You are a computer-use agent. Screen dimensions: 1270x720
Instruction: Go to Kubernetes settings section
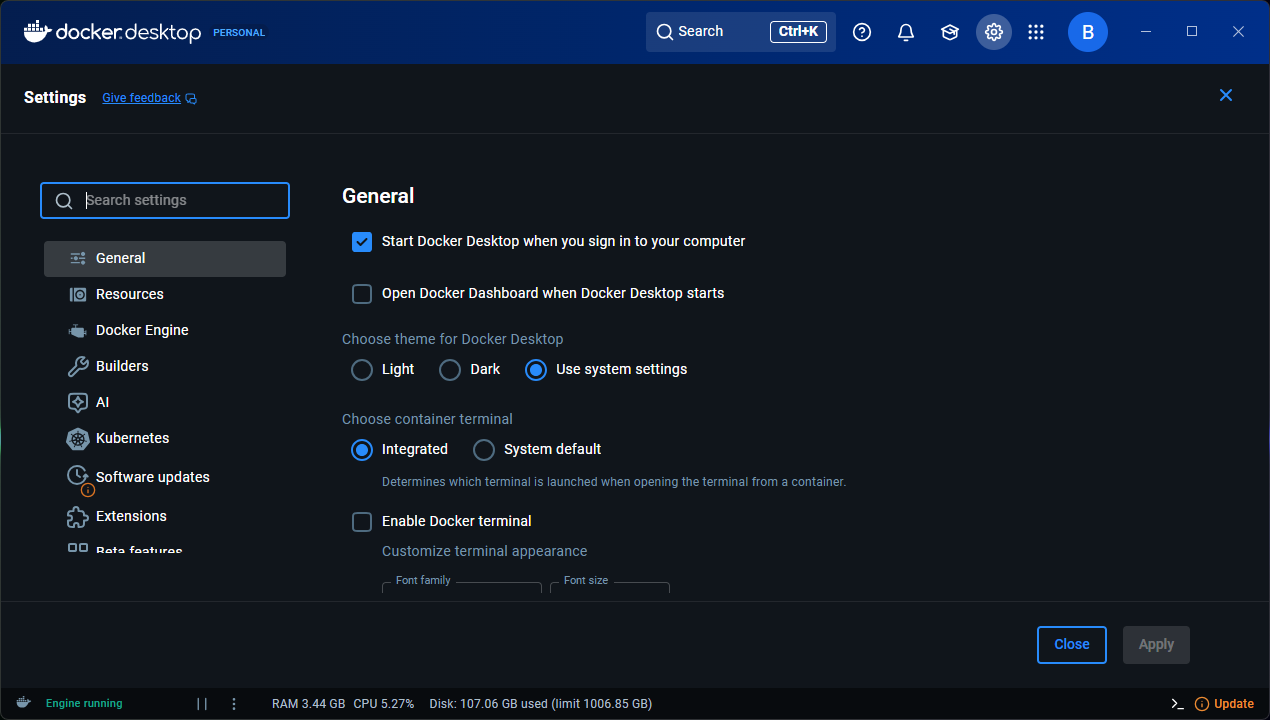132,438
